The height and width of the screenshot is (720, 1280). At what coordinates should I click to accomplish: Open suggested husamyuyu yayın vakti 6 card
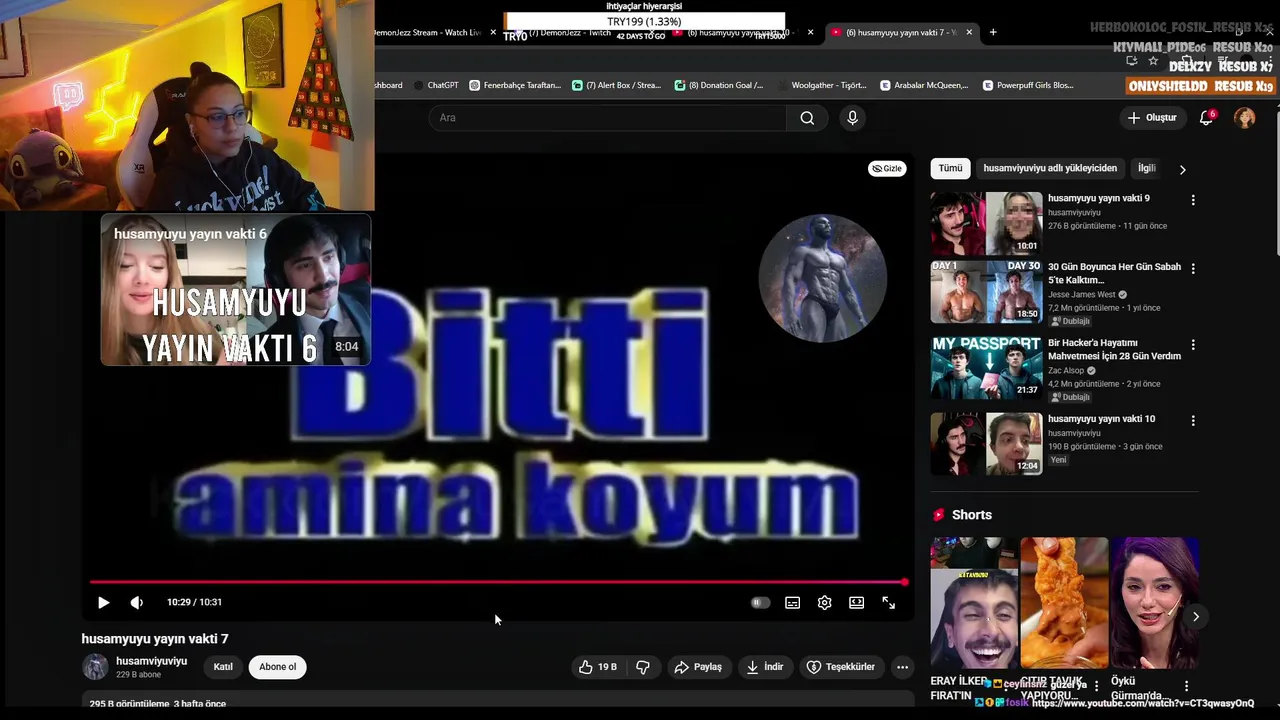[236, 290]
